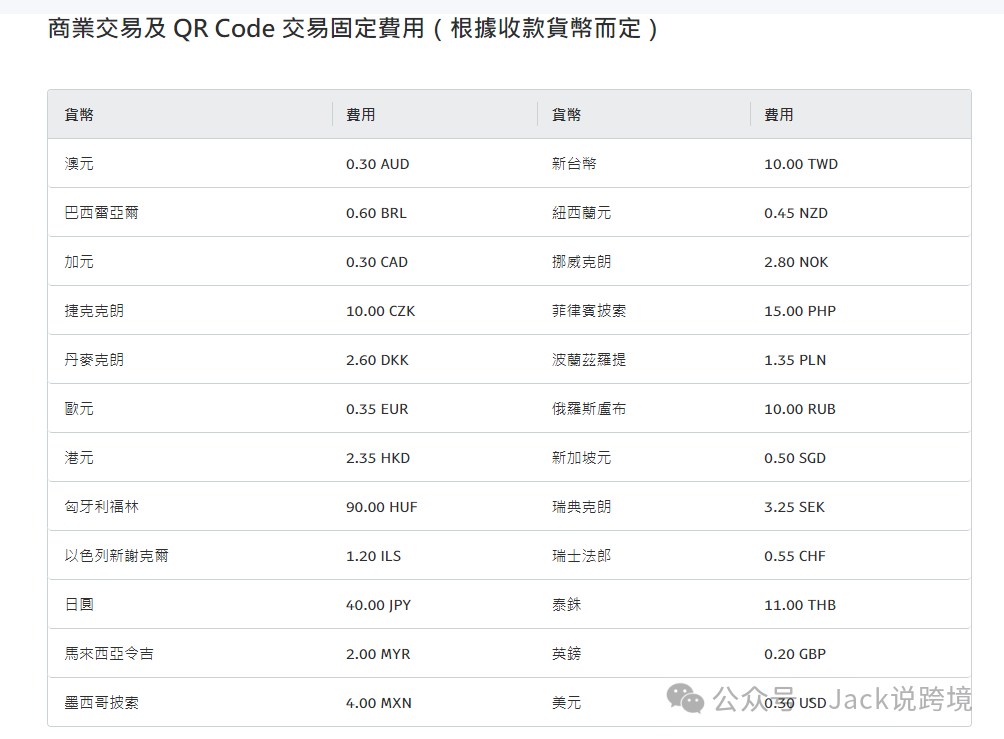This screenshot has width=1004, height=739.
Task: Select the 新台幣 currency cell
Action: click(x=574, y=164)
